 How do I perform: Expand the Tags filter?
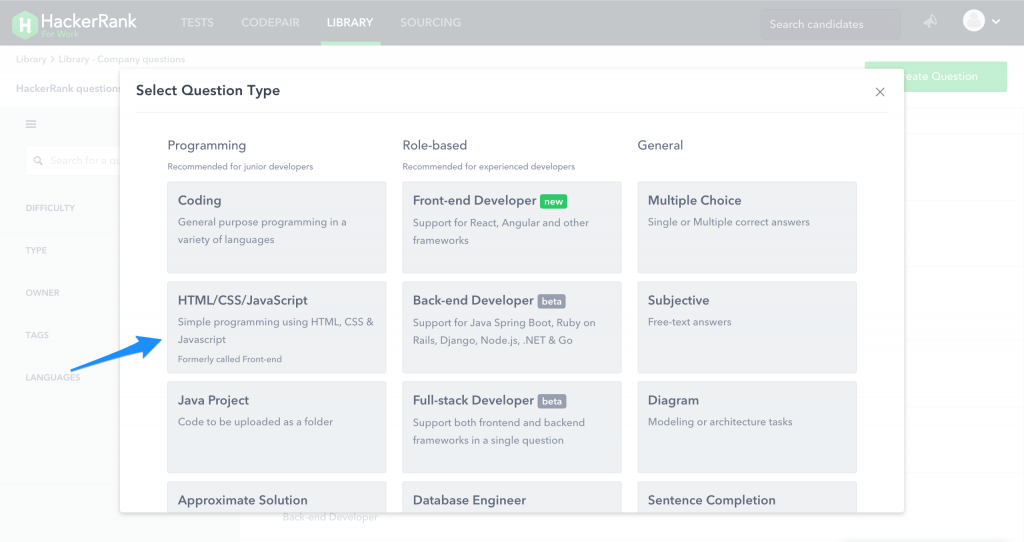click(x=37, y=335)
